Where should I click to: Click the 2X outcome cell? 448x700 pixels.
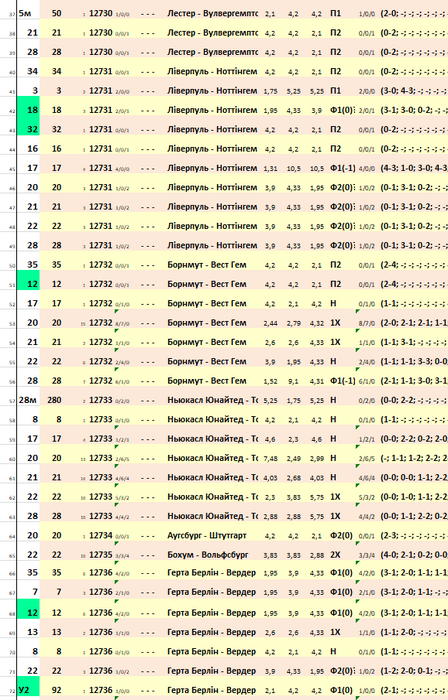pyautogui.click(x=335, y=554)
